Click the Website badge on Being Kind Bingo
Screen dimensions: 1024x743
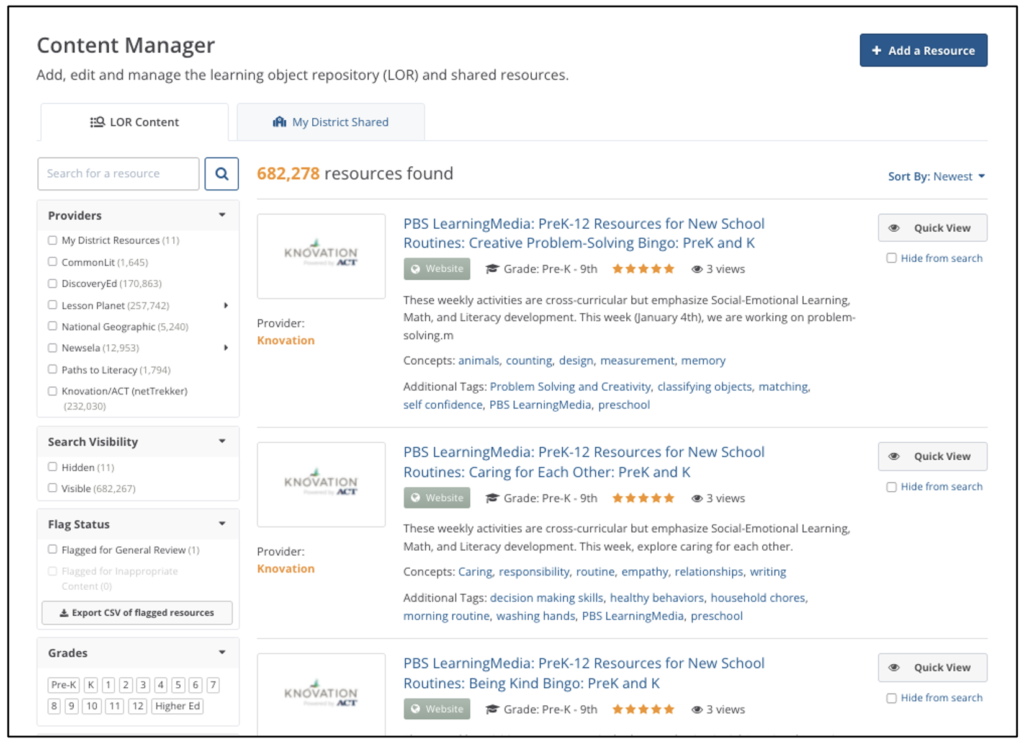(436, 709)
